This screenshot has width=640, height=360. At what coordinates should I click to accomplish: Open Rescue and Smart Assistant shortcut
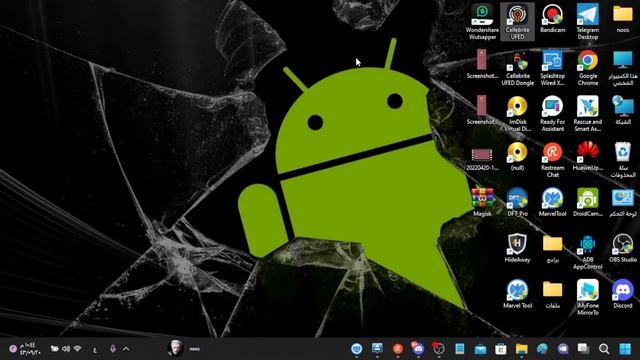pyautogui.click(x=587, y=114)
